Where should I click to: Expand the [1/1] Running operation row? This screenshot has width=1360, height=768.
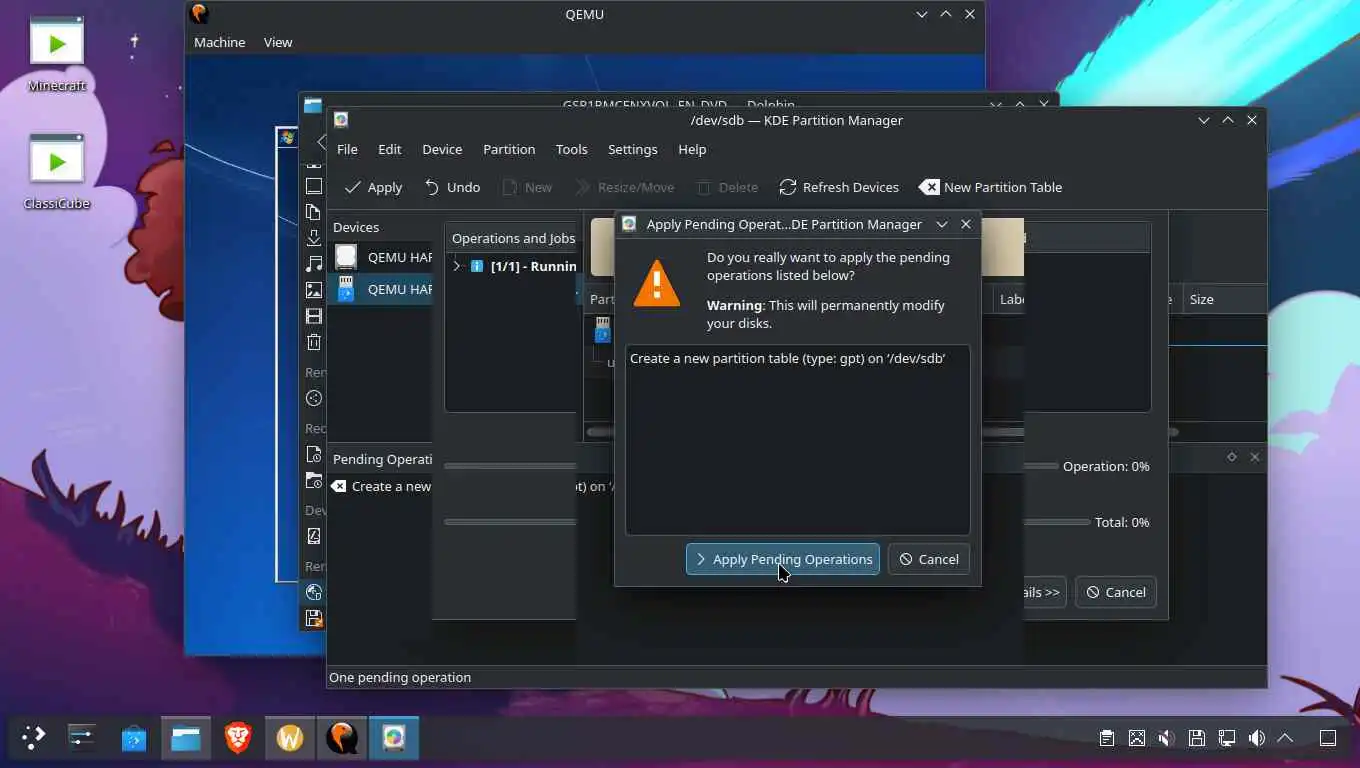tap(457, 266)
